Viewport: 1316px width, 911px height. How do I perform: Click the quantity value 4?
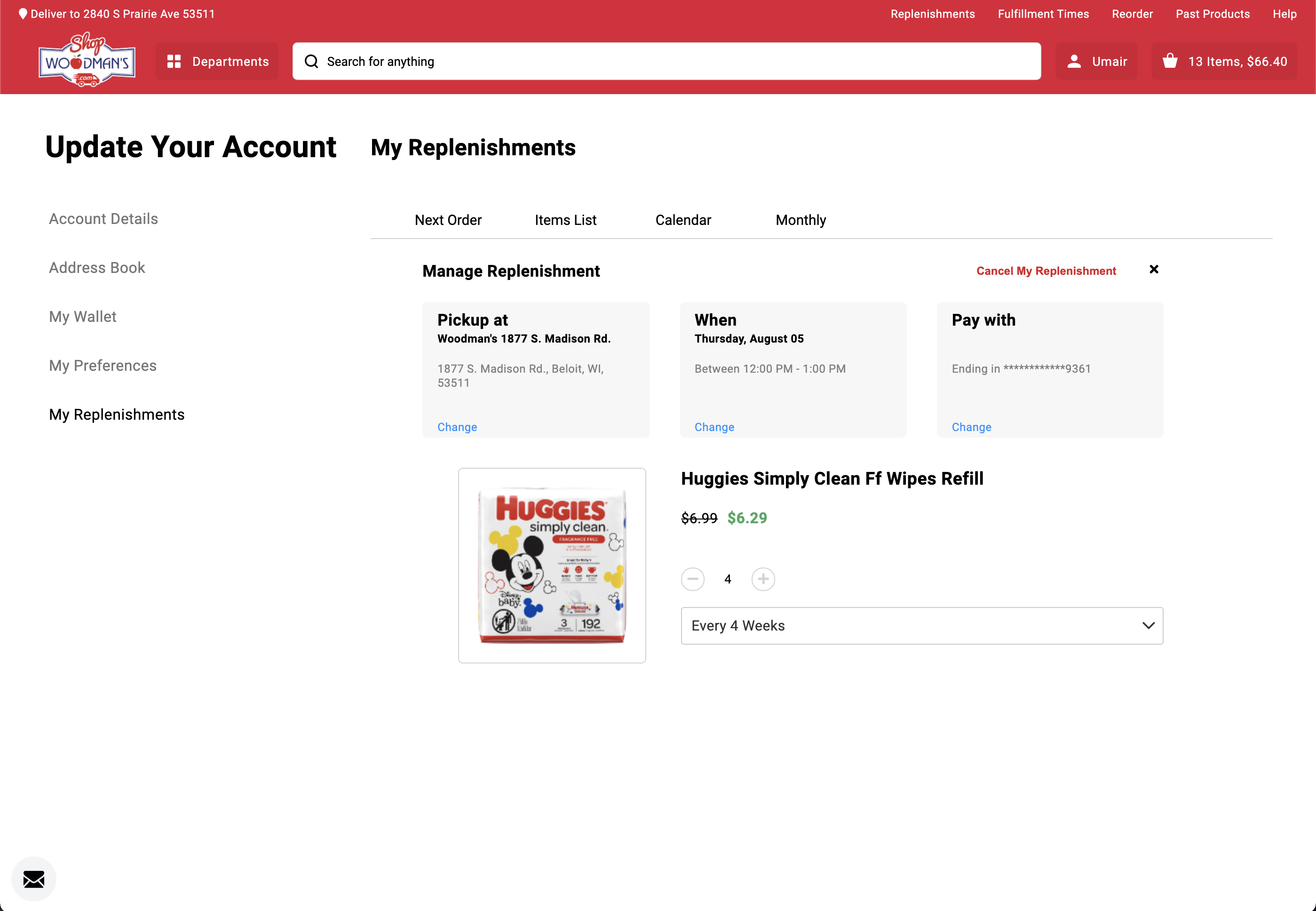tap(727, 579)
